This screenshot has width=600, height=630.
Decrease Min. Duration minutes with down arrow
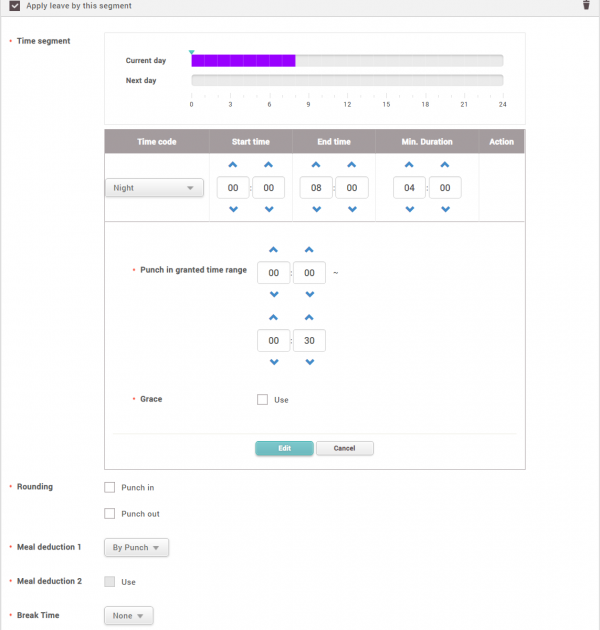(445, 209)
